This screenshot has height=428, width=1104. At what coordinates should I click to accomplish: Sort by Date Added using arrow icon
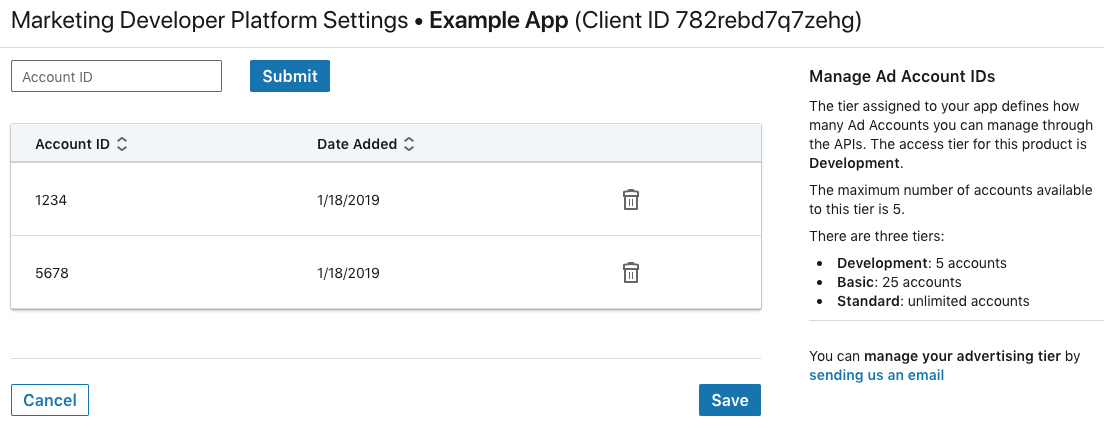point(409,144)
